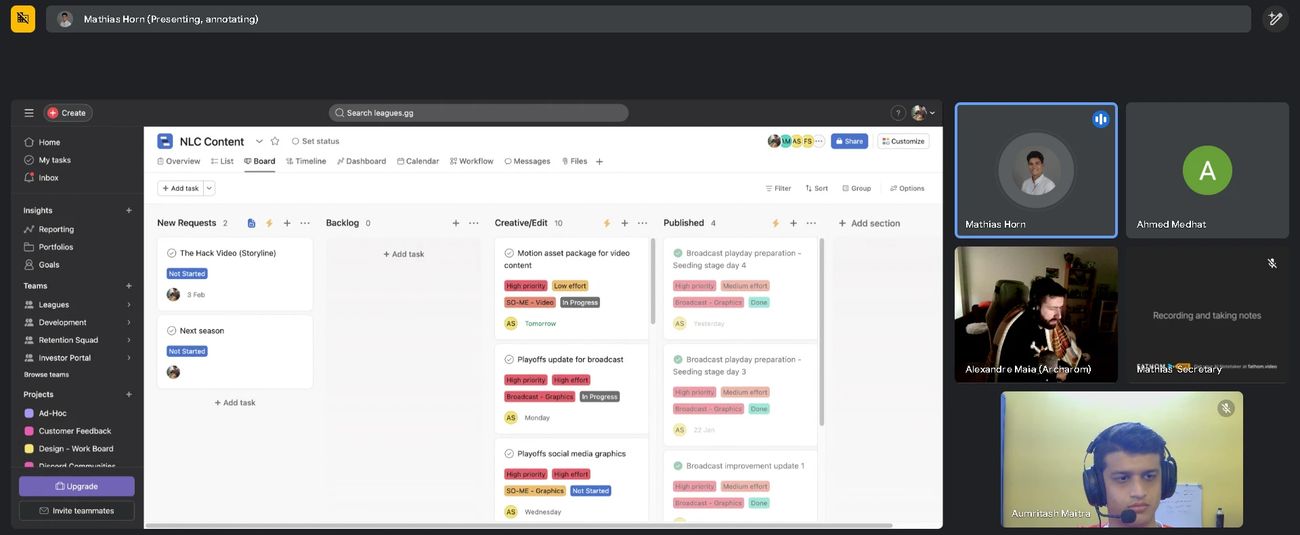This screenshot has width=1300, height=535.
Task: Star the NLC Content project as favorite
Action: pyautogui.click(x=275, y=141)
